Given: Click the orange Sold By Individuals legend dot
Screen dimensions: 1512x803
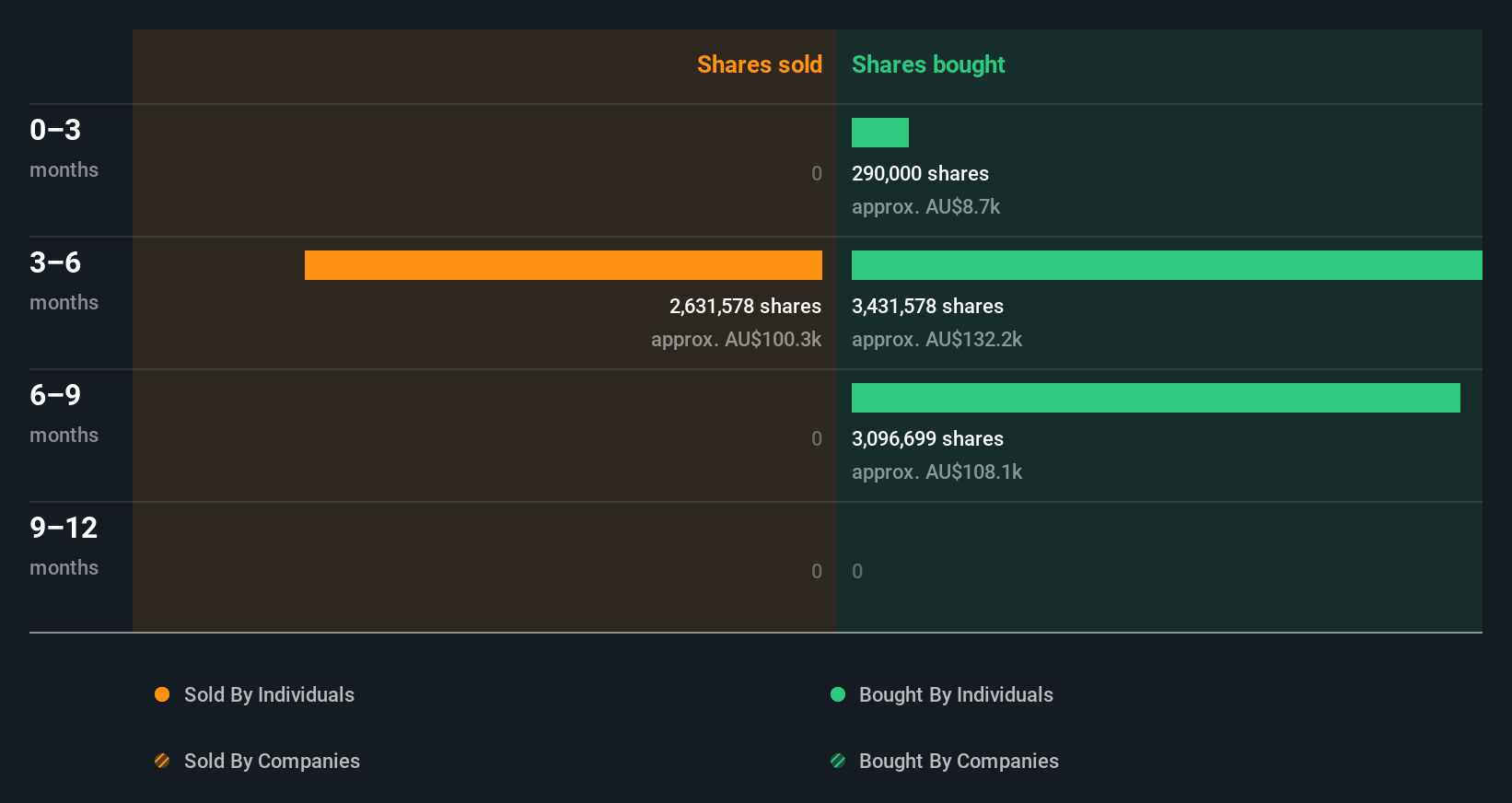Looking at the screenshot, I should [162, 694].
